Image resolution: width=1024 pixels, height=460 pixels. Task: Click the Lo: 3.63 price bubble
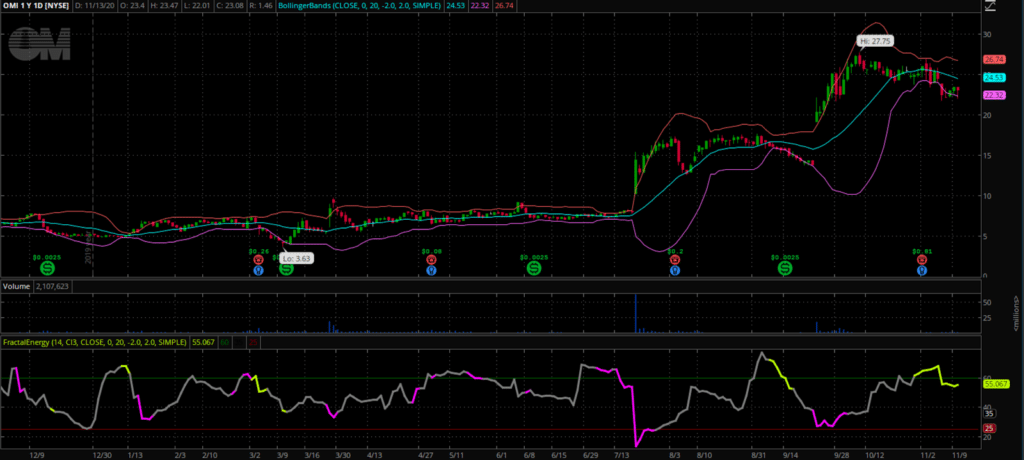click(297, 258)
